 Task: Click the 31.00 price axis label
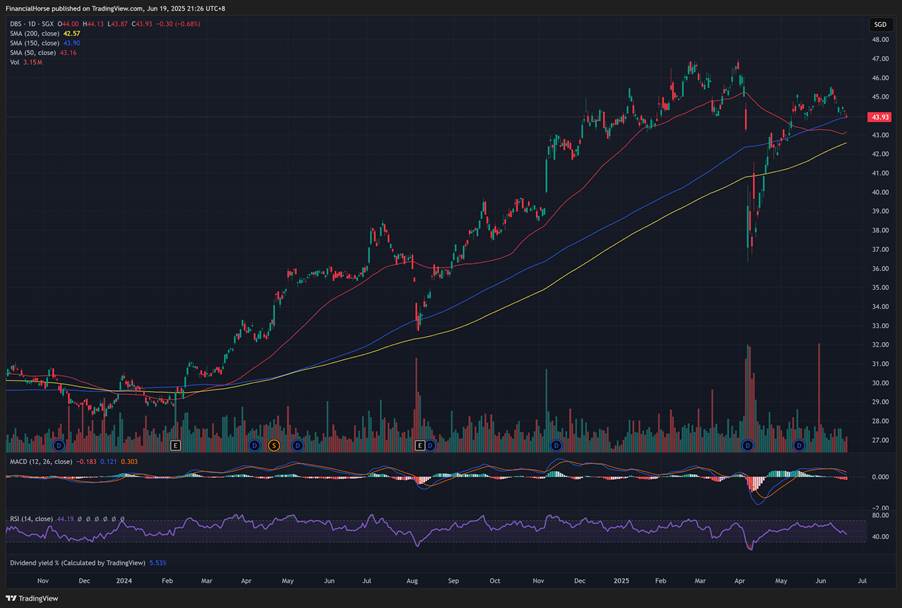tap(880, 364)
